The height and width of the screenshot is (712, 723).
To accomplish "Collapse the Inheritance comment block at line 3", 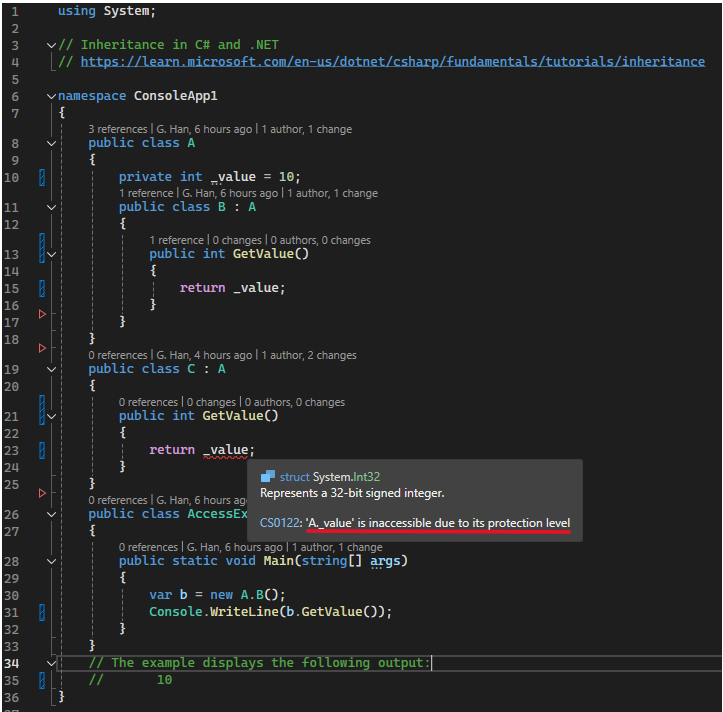I will click(x=52, y=45).
